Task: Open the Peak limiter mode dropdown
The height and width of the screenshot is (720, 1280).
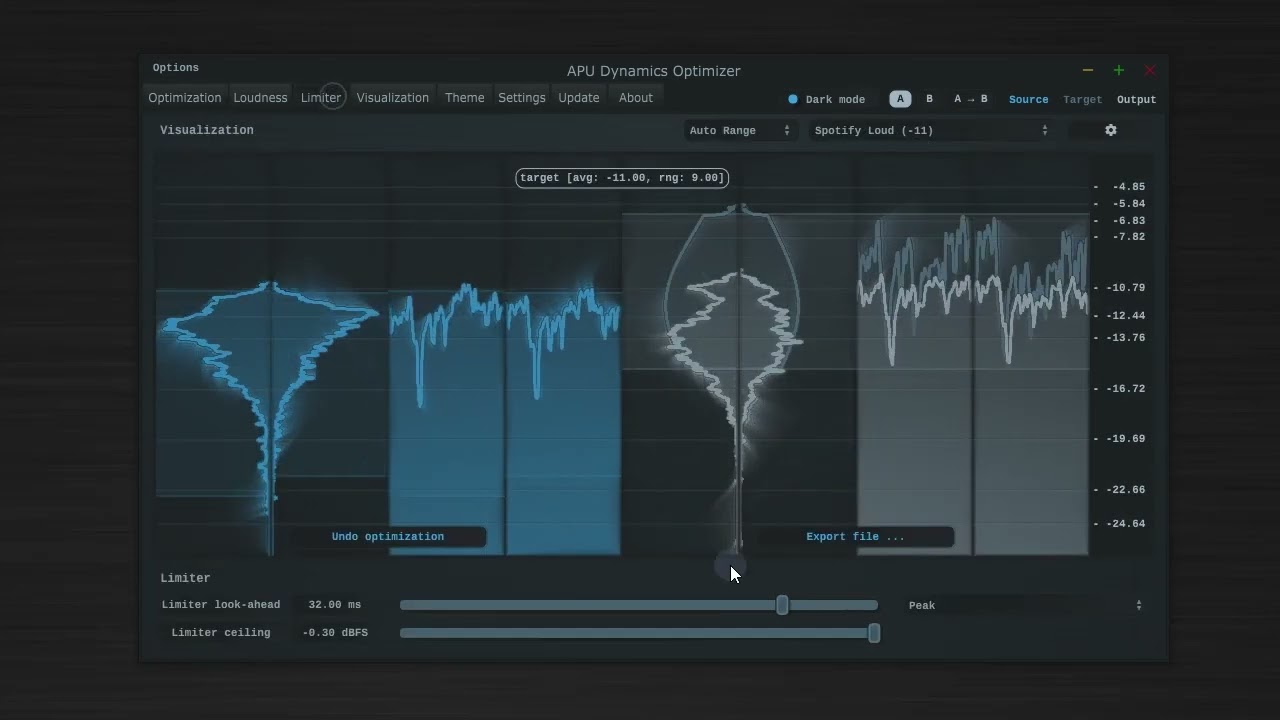Action: pyautogui.click(x=1025, y=605)
